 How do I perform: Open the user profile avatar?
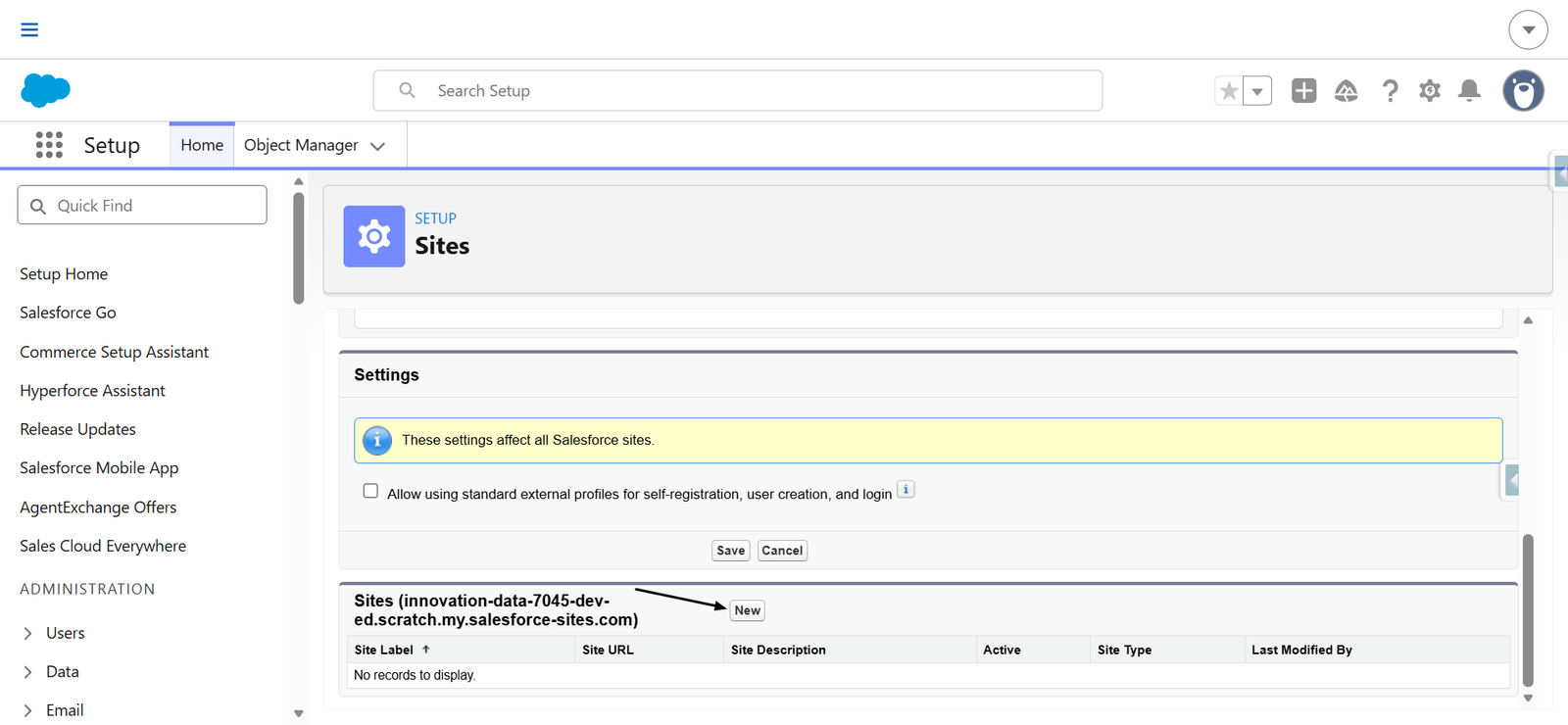coord(1523,91)
